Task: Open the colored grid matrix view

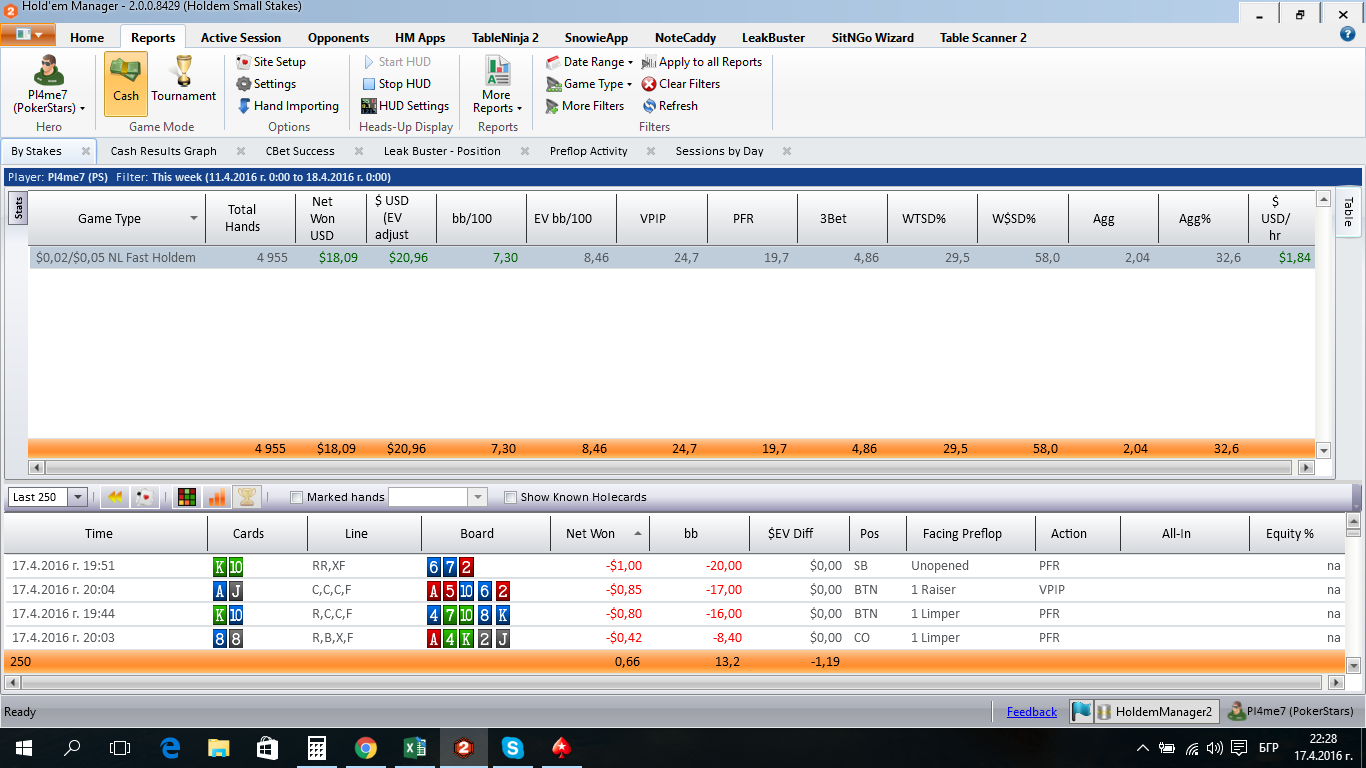Action: [186, 497]
